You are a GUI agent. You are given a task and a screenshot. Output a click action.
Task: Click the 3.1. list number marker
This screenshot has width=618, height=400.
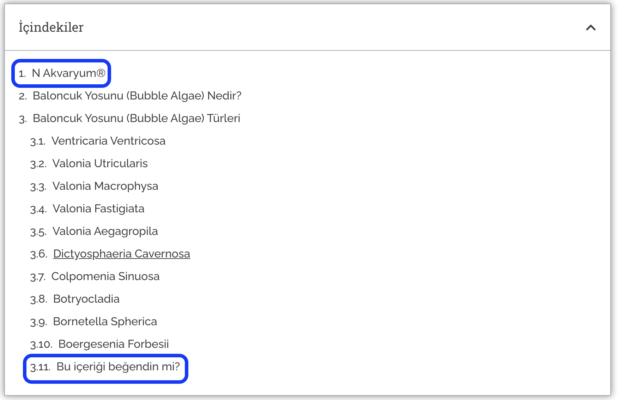pos(38,141)
